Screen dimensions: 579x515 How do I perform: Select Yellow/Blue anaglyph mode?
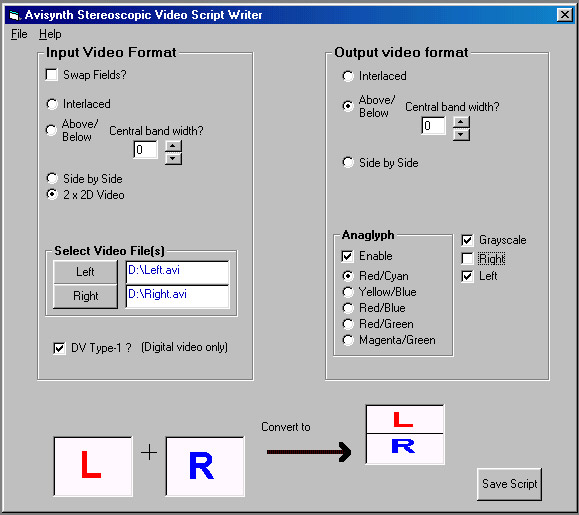tap(348, 292)
